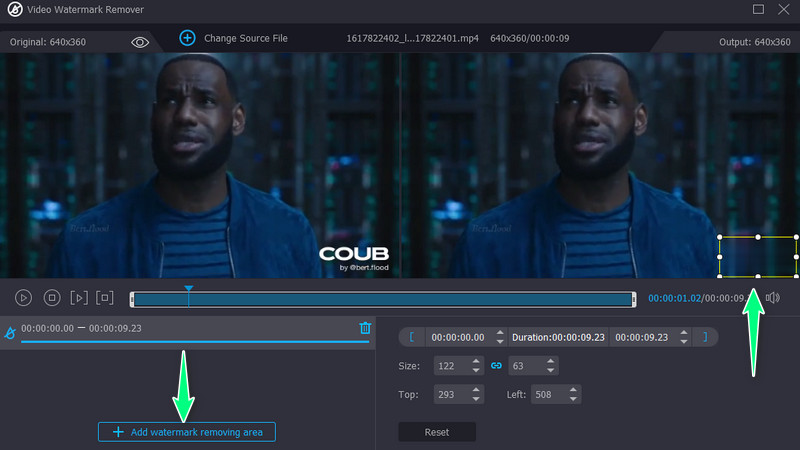Click the timeline playhead marker

(x=188, y=290)
